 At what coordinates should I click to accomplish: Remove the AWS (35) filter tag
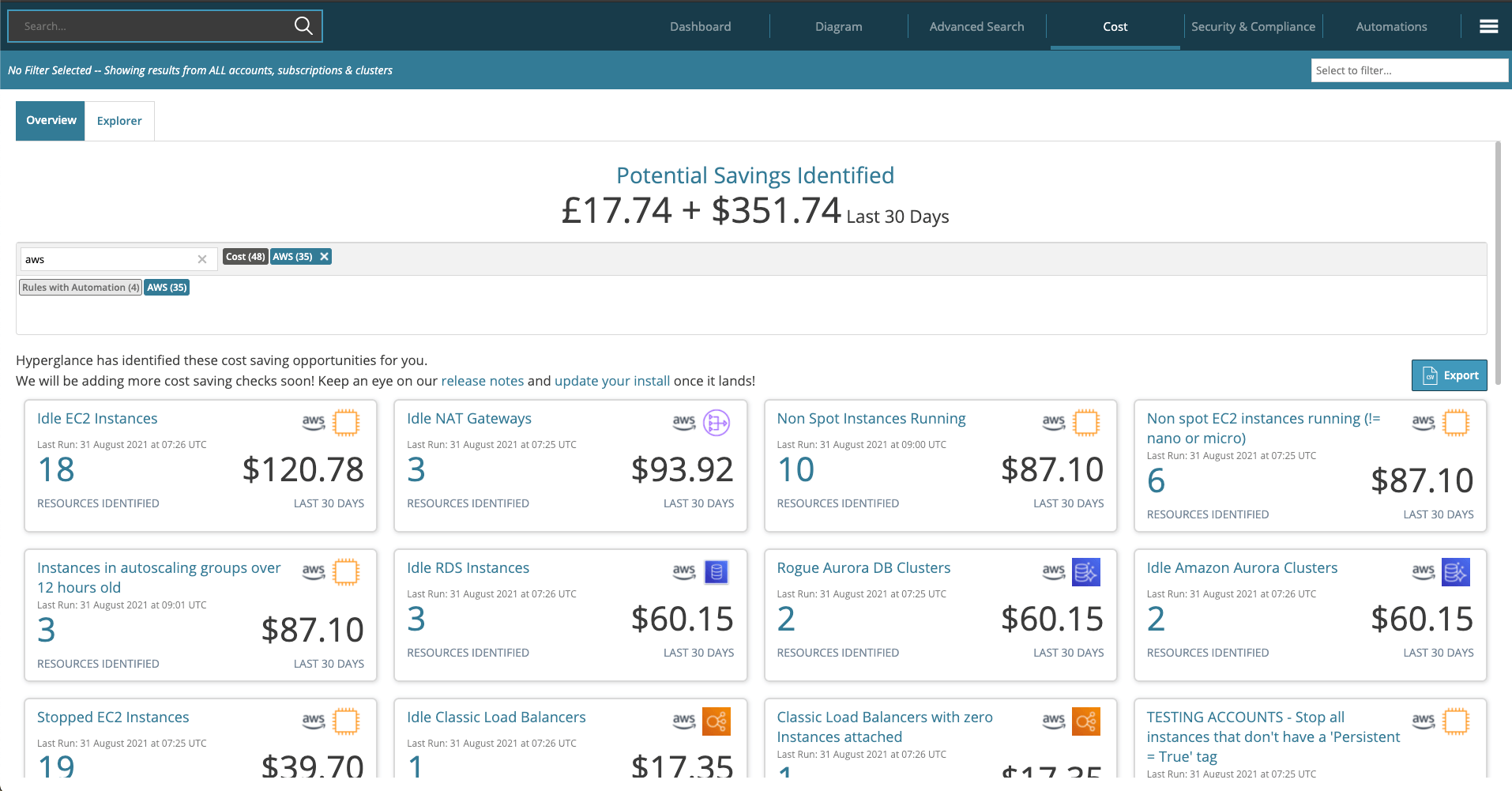click(x=324, y=257)
